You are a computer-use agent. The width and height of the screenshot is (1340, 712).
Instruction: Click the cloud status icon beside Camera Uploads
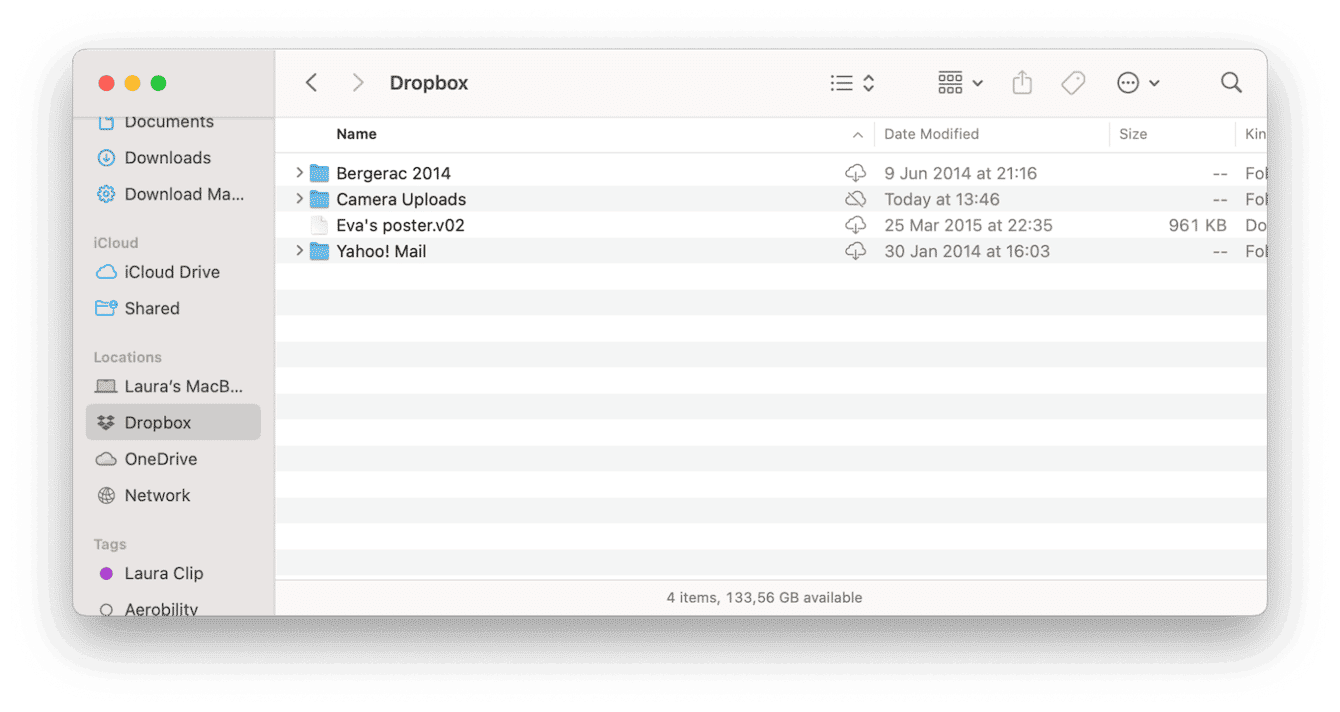point(856,198)
